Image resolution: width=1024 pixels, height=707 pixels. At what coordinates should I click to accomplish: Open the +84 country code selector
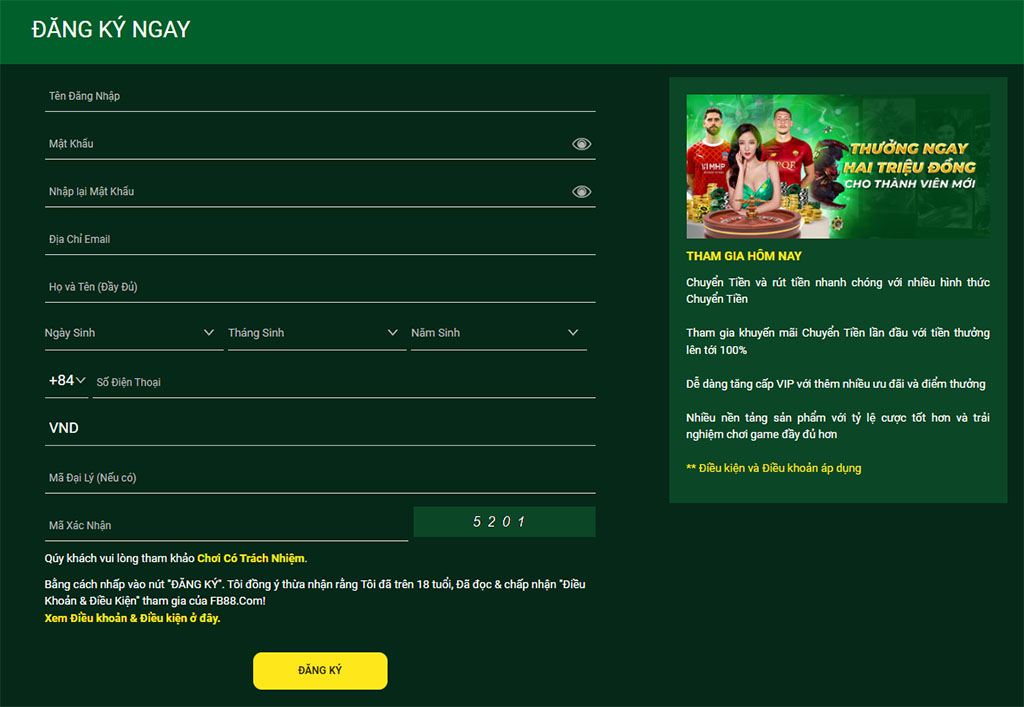(x=66, y=381)
